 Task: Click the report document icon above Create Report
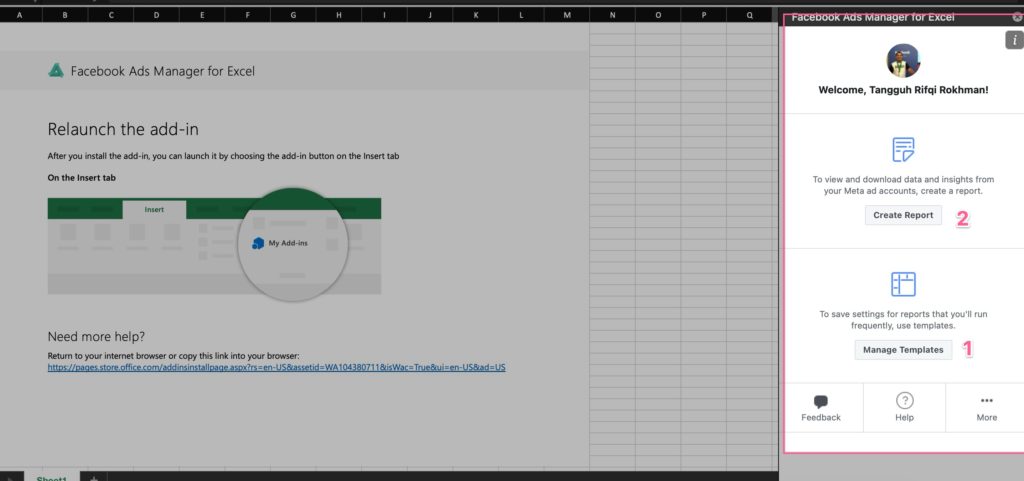pyautogui.click(x=903, y=150)
